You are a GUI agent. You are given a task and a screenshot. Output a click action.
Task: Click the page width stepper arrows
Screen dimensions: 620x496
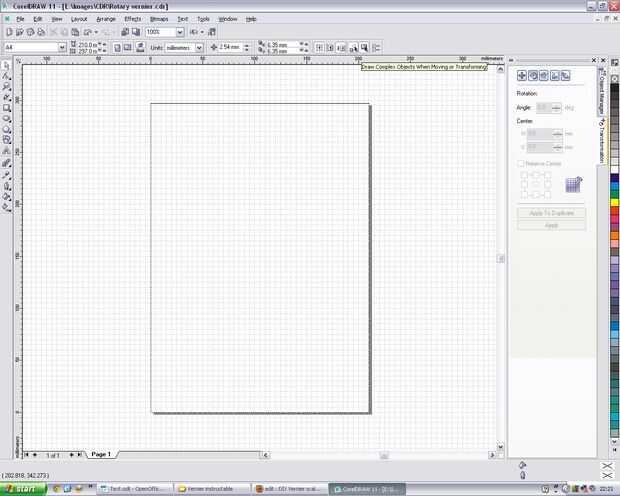[x=104, y=45]
